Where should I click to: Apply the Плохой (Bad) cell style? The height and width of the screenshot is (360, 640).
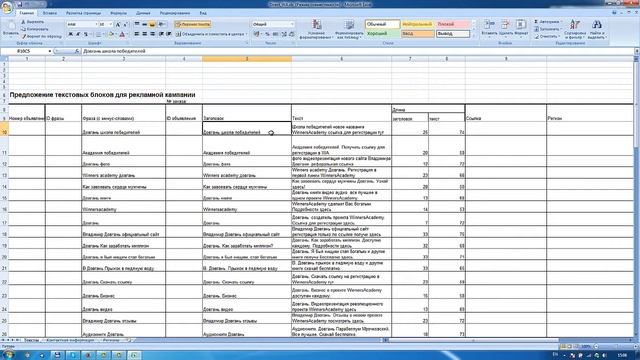(452, 24)
